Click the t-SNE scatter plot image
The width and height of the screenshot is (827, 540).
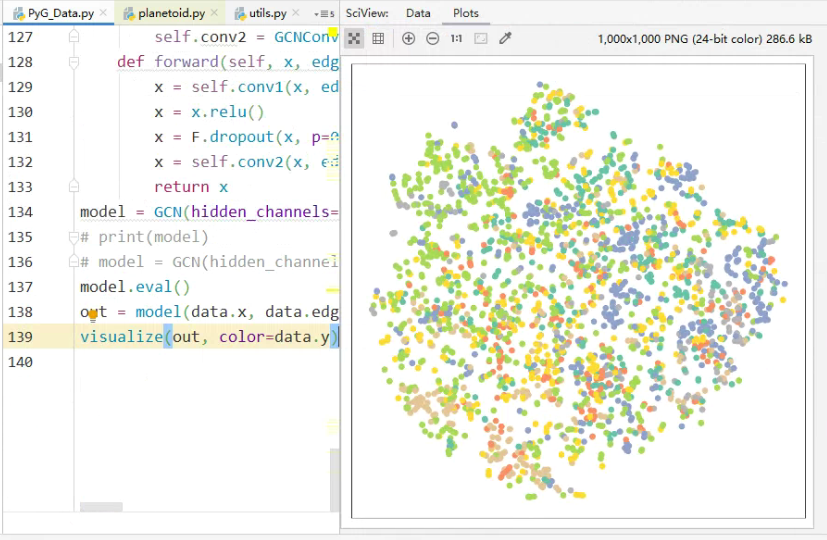pos(578,291)
